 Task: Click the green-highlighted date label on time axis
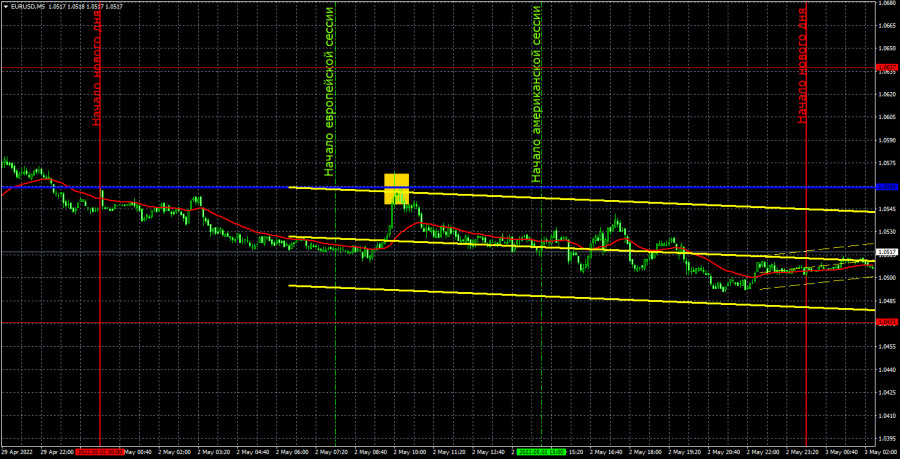[x=542, y=452]
